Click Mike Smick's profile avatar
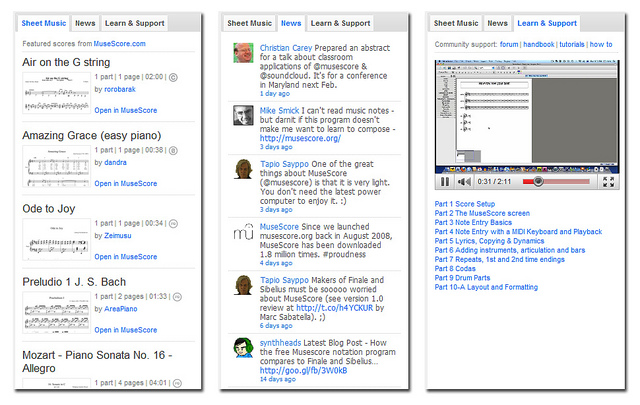 [x=242, y=115]
